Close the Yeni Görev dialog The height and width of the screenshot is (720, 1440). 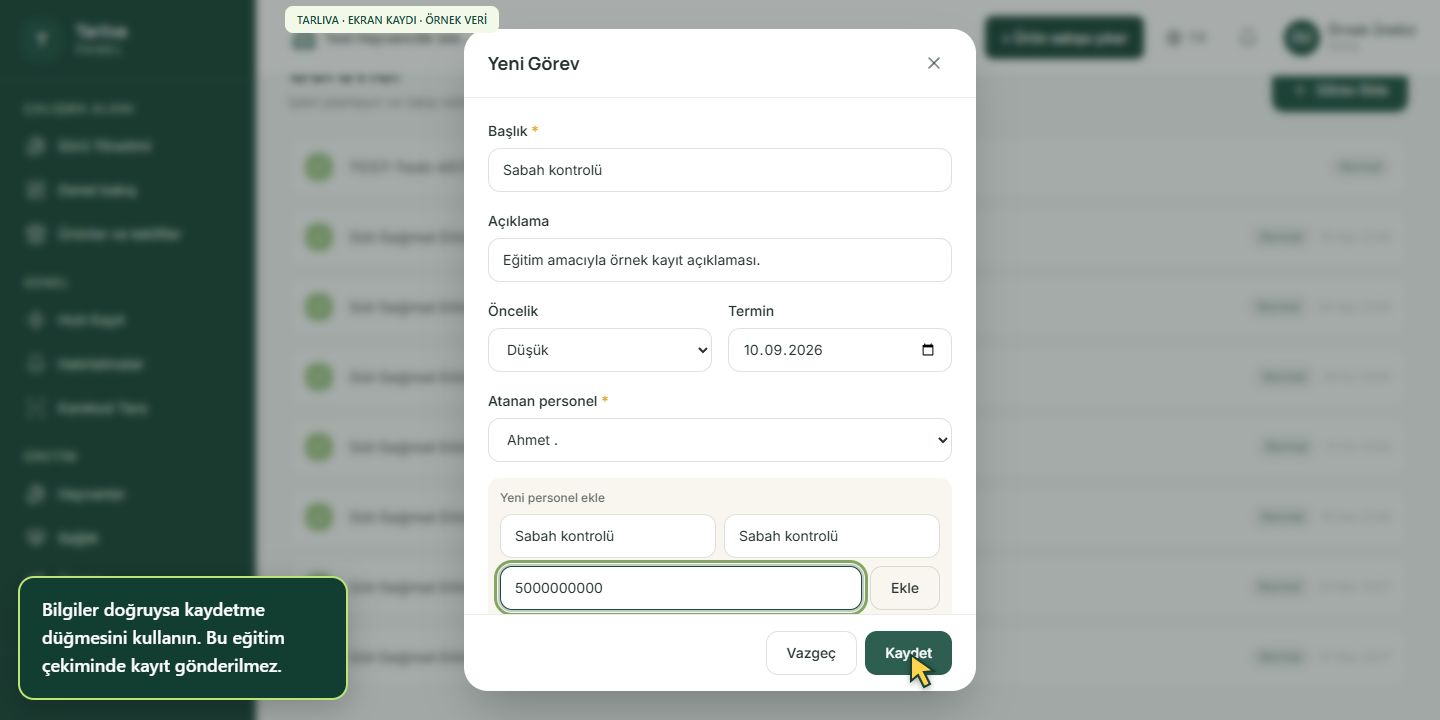(934, 63)
